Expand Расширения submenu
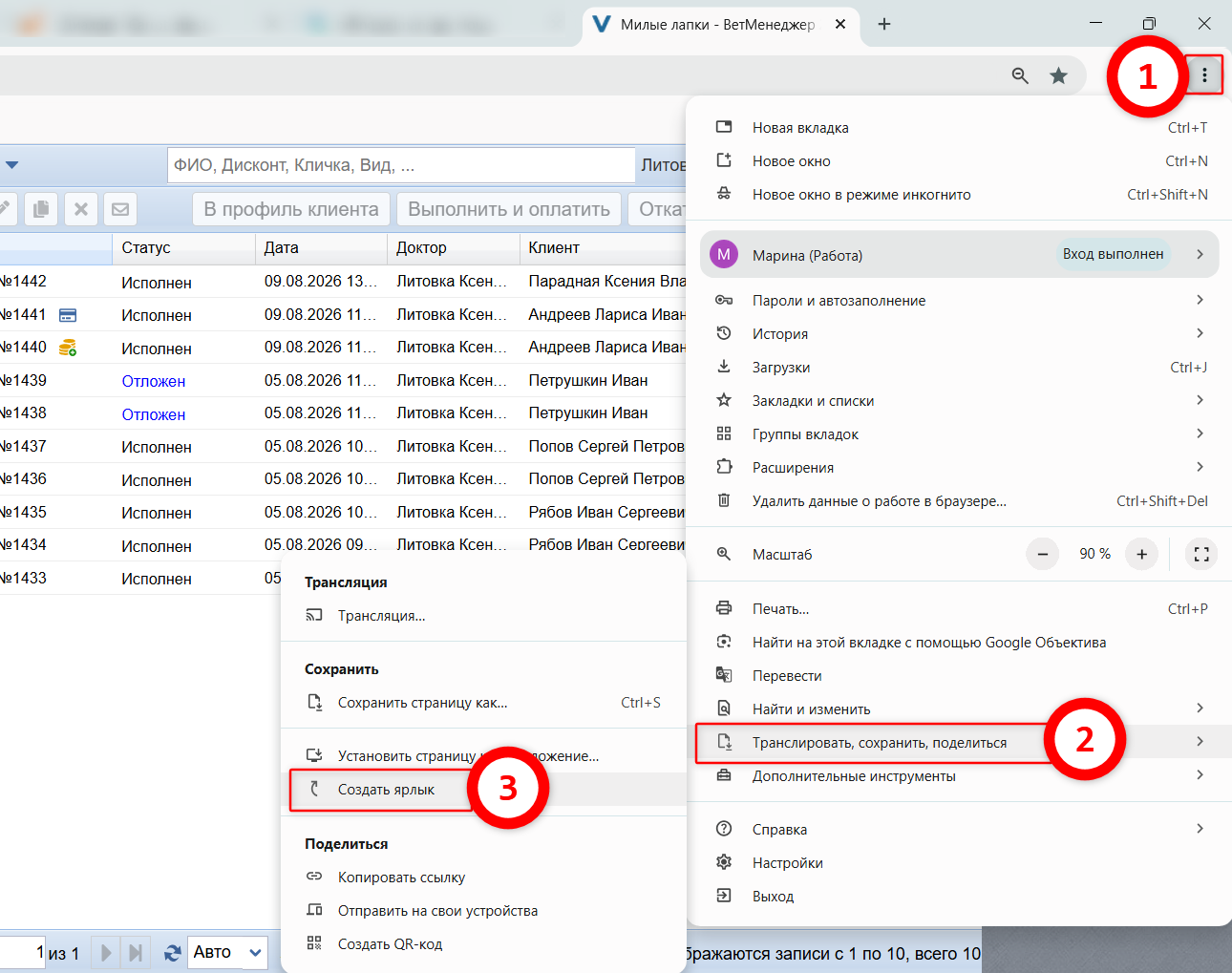 [x=959, y=468]
